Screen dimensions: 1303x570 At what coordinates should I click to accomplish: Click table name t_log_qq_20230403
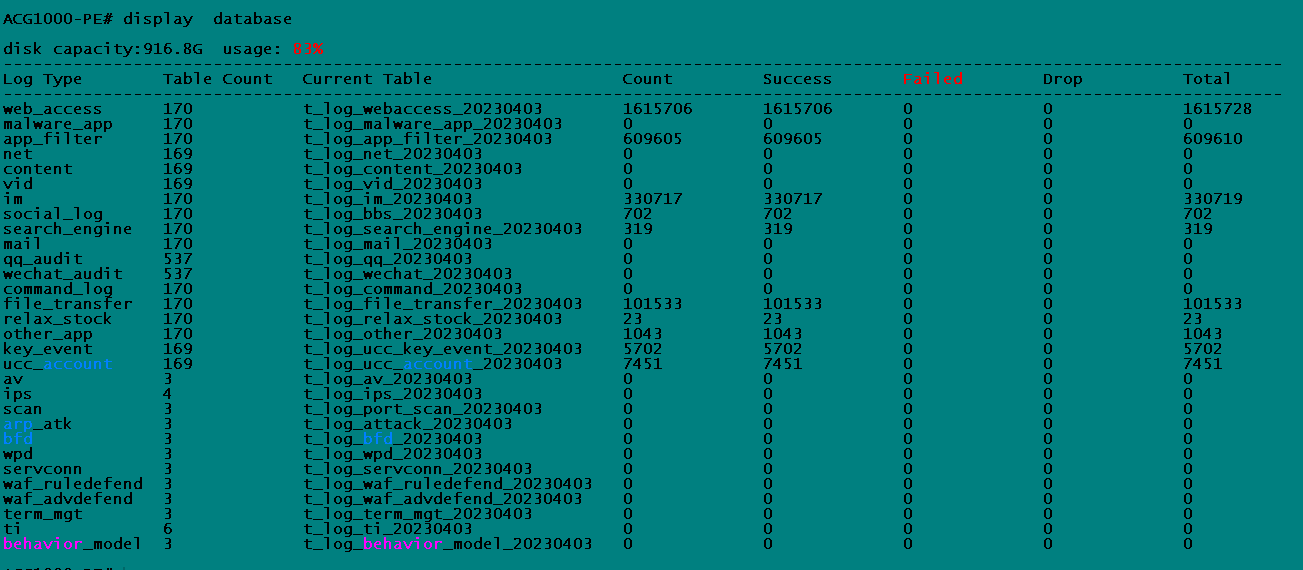click(388, 259)
